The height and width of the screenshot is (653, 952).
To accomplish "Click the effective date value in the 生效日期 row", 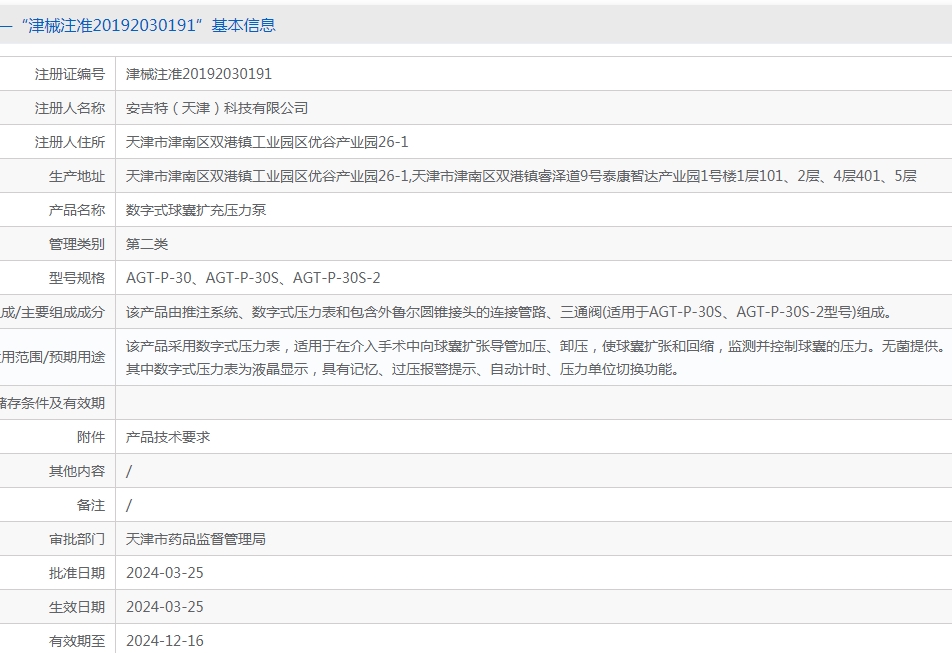I will click(x=165, y=607).
